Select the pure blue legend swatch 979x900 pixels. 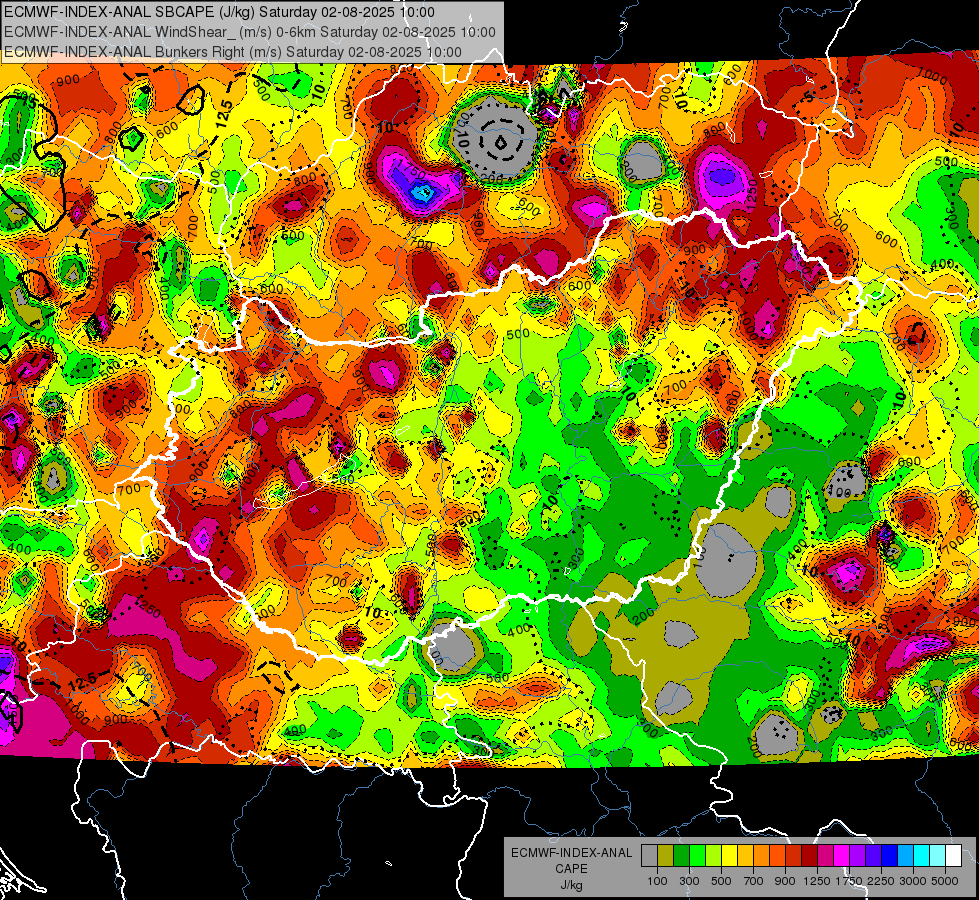pyautogui.click(x=890, y=856)
